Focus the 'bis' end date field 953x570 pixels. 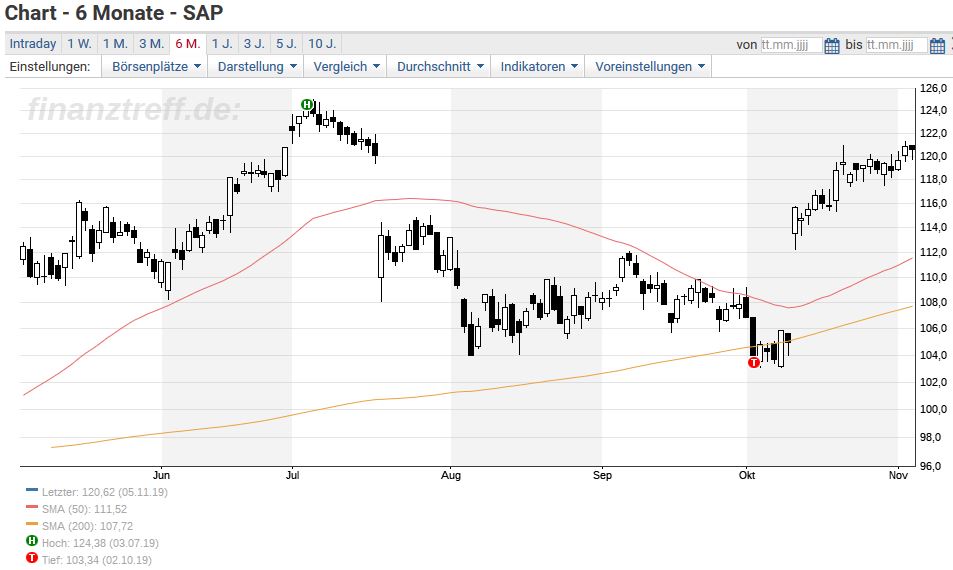point(896,45)
